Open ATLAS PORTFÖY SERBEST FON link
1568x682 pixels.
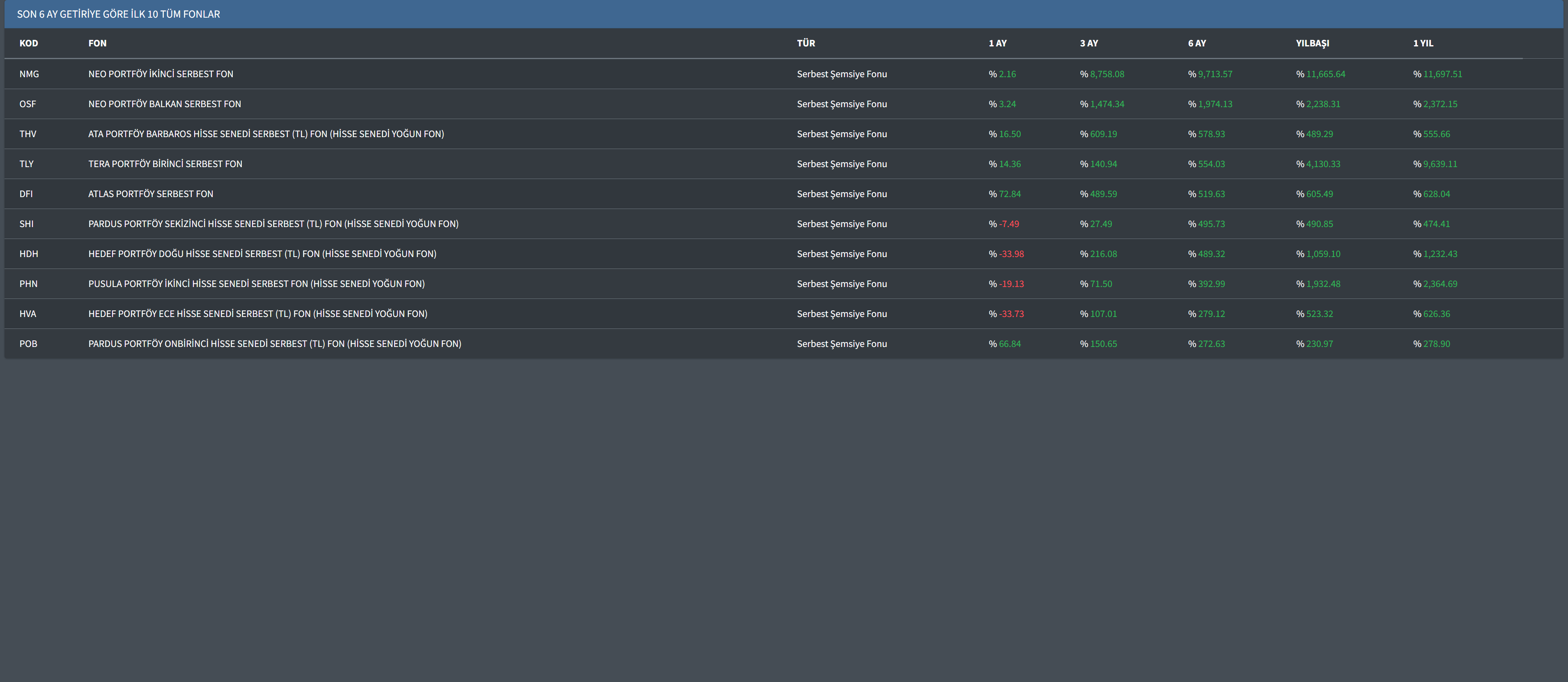(150, 194)
